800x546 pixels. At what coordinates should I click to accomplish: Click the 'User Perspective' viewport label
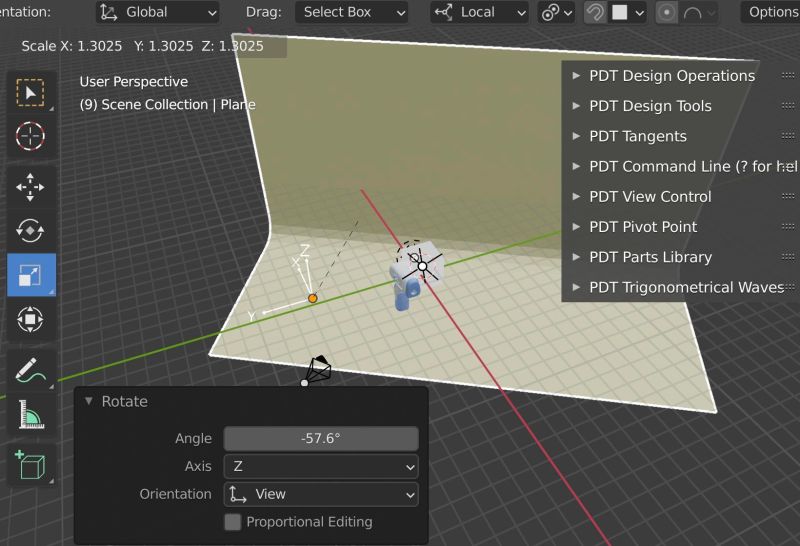click(134, 82)
